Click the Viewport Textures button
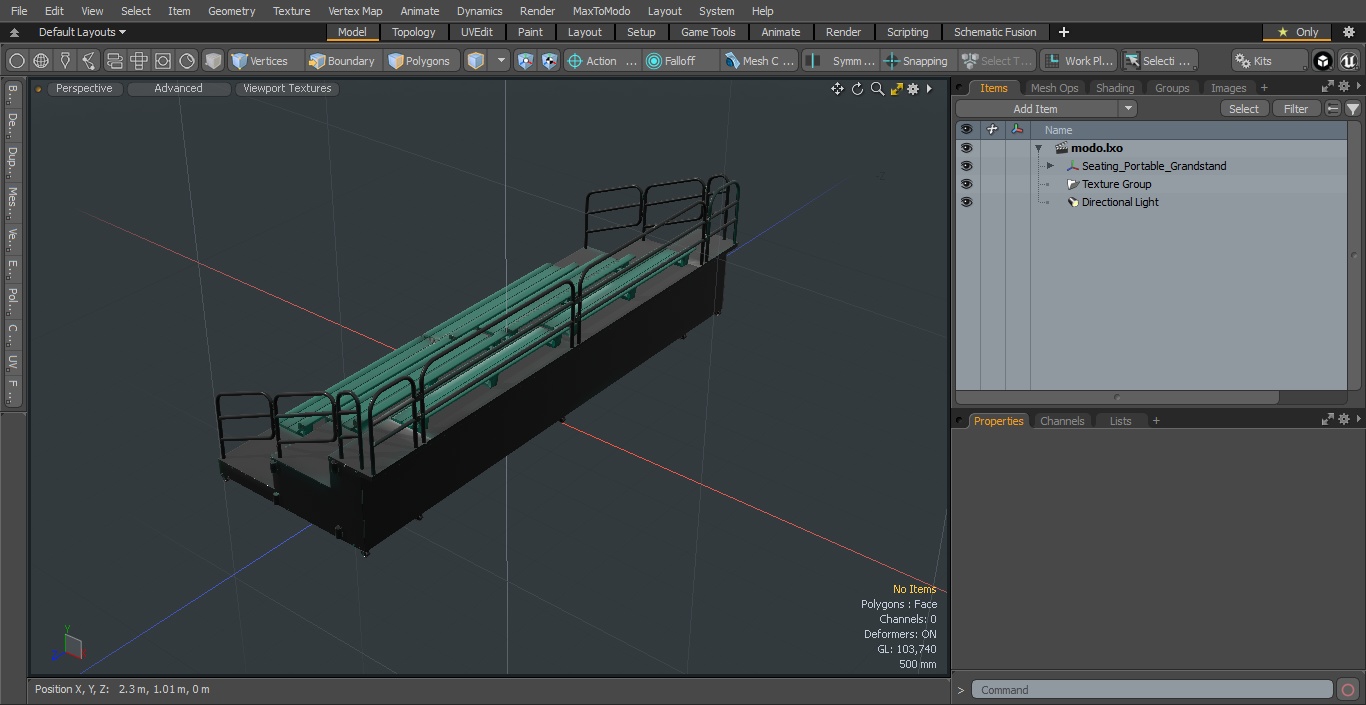 [287, 88]
